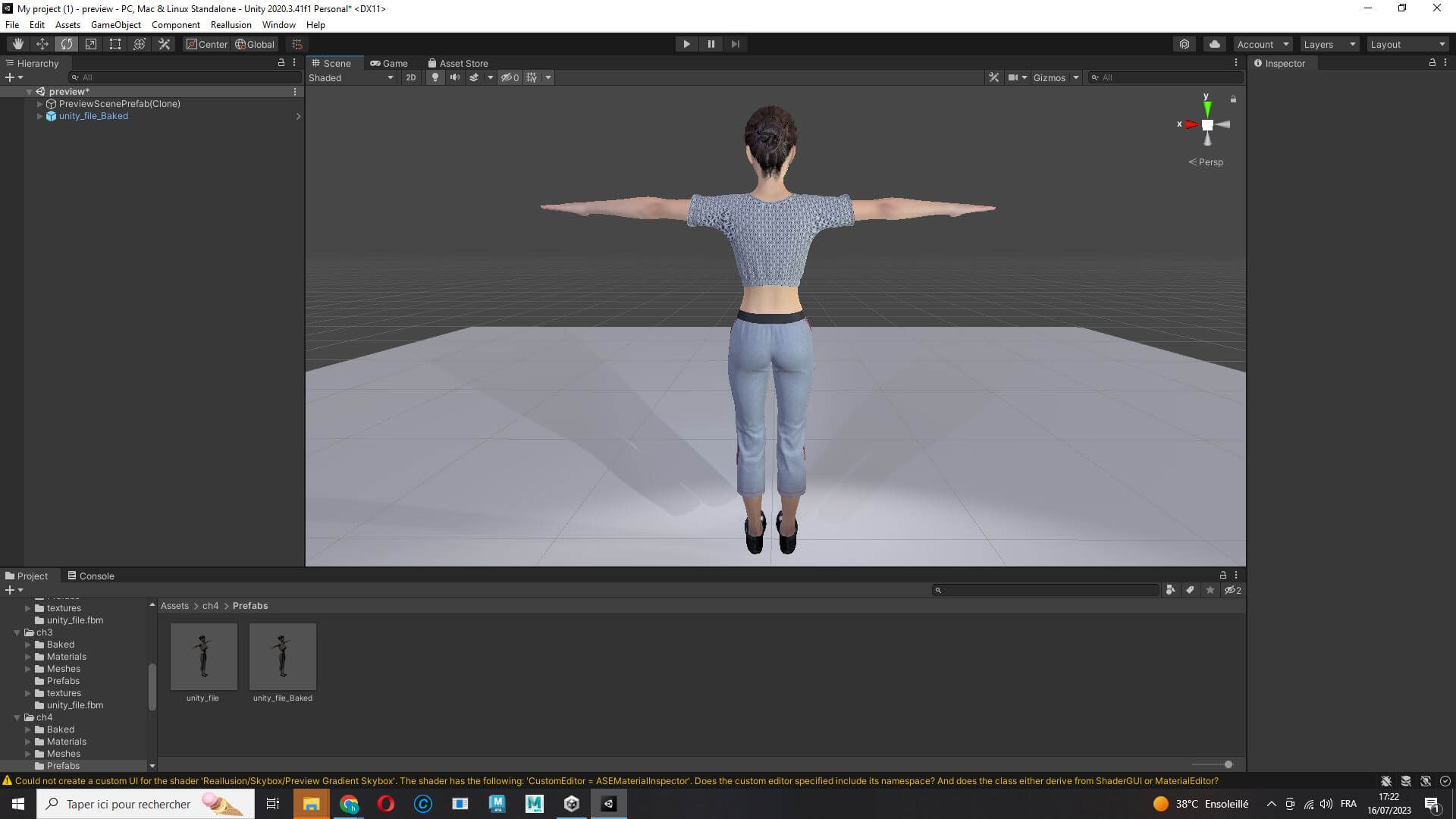Open the Shaded draw mode dropdown
1456x819 pixels.
click(351, 77)
